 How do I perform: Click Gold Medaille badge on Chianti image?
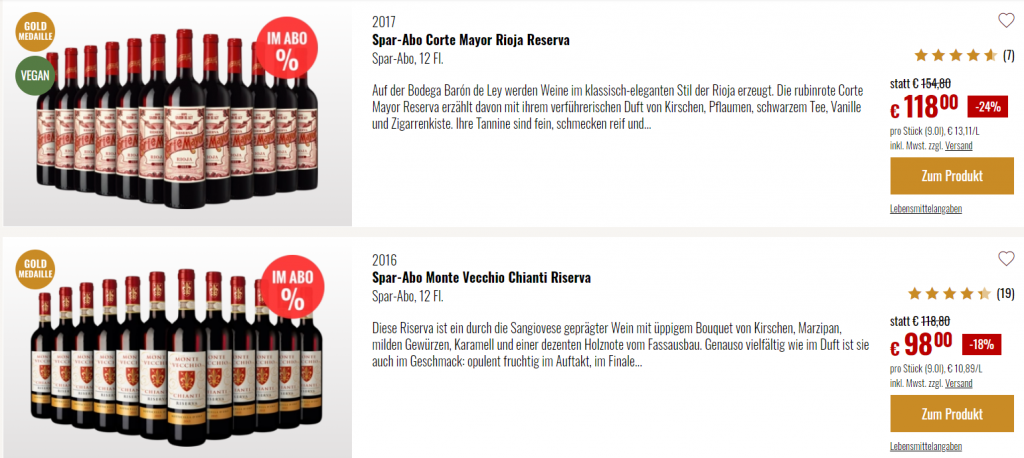pos(35,269)
